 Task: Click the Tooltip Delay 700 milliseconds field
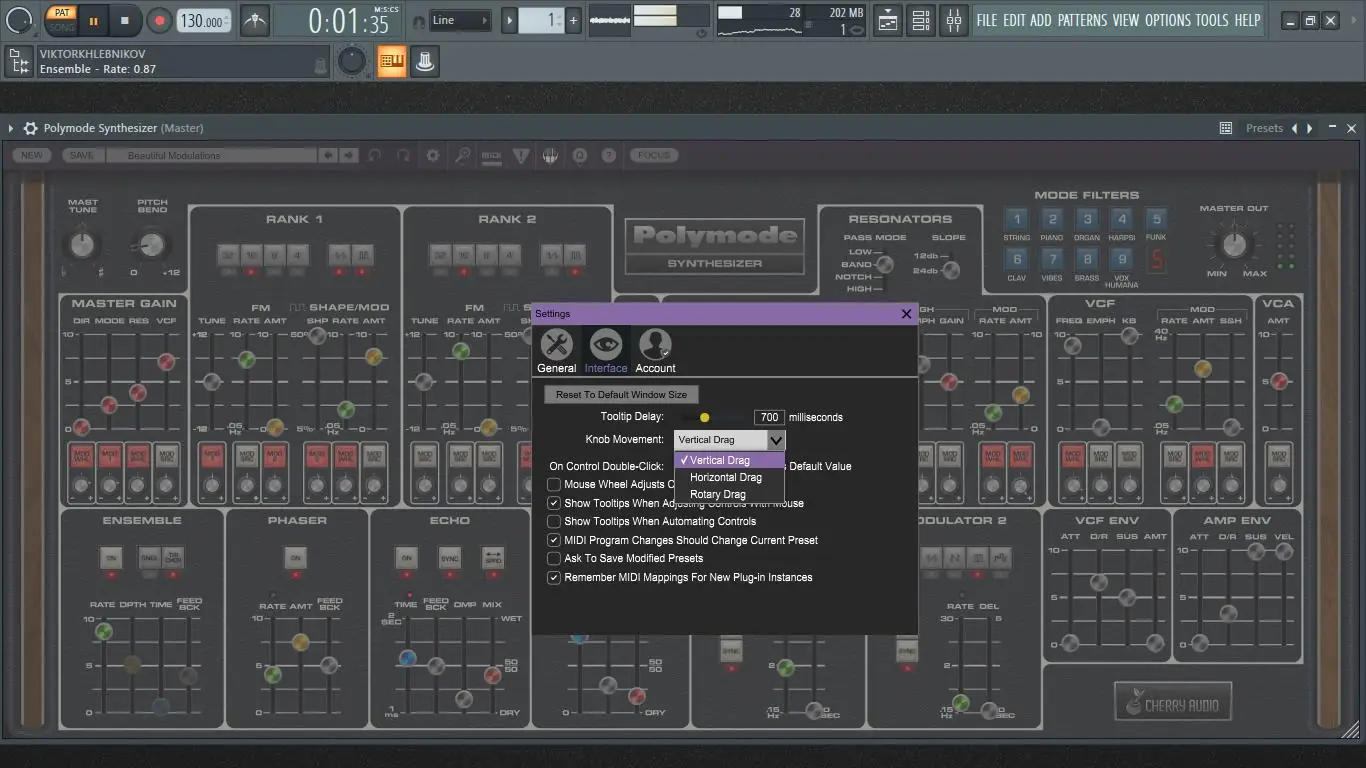[x=769, y=417]
